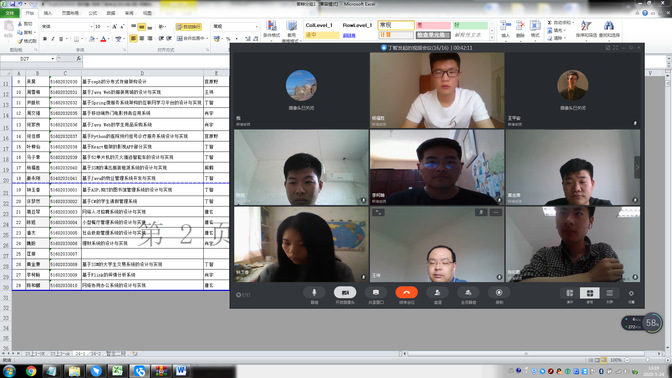Click the red font color icon
This screenshot has width=672, height=378.
coord(103,39)
